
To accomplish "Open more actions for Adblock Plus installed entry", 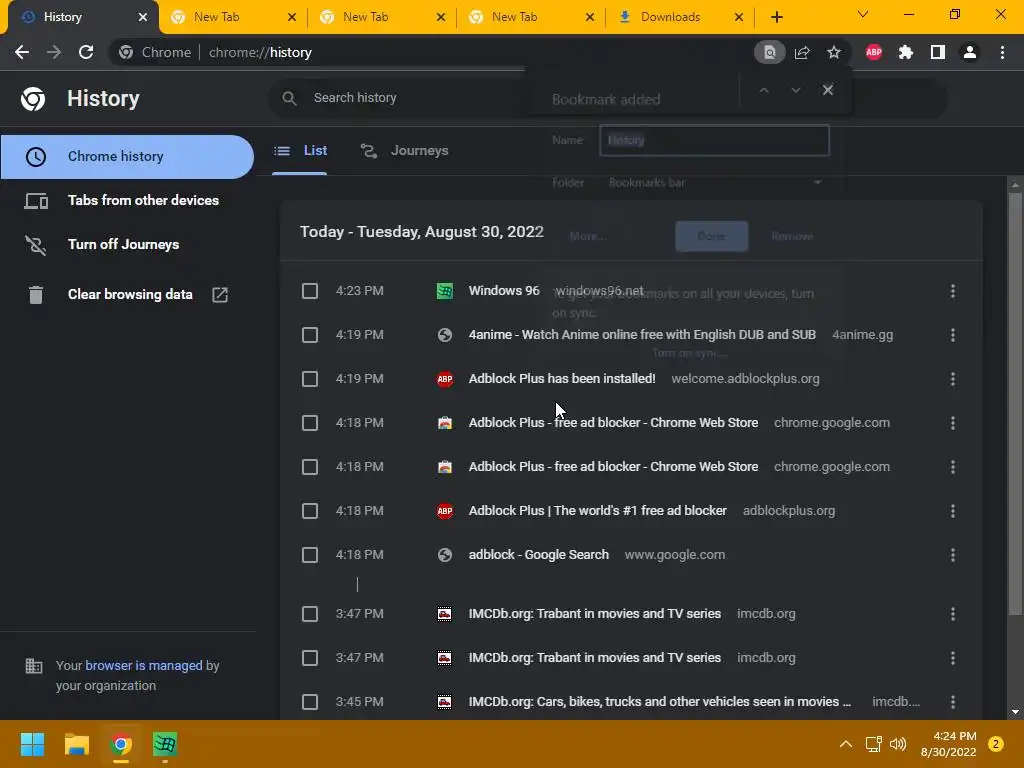I will [x=953, y=379].
